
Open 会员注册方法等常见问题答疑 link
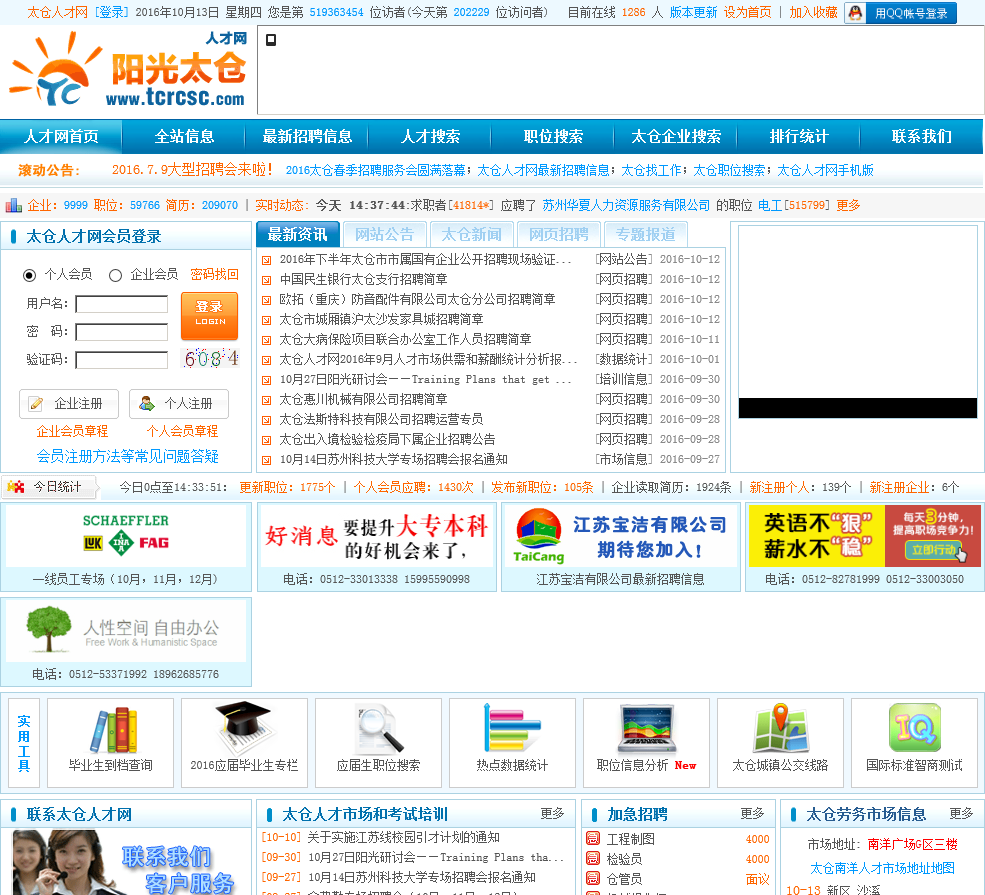[x=128, y=457]
